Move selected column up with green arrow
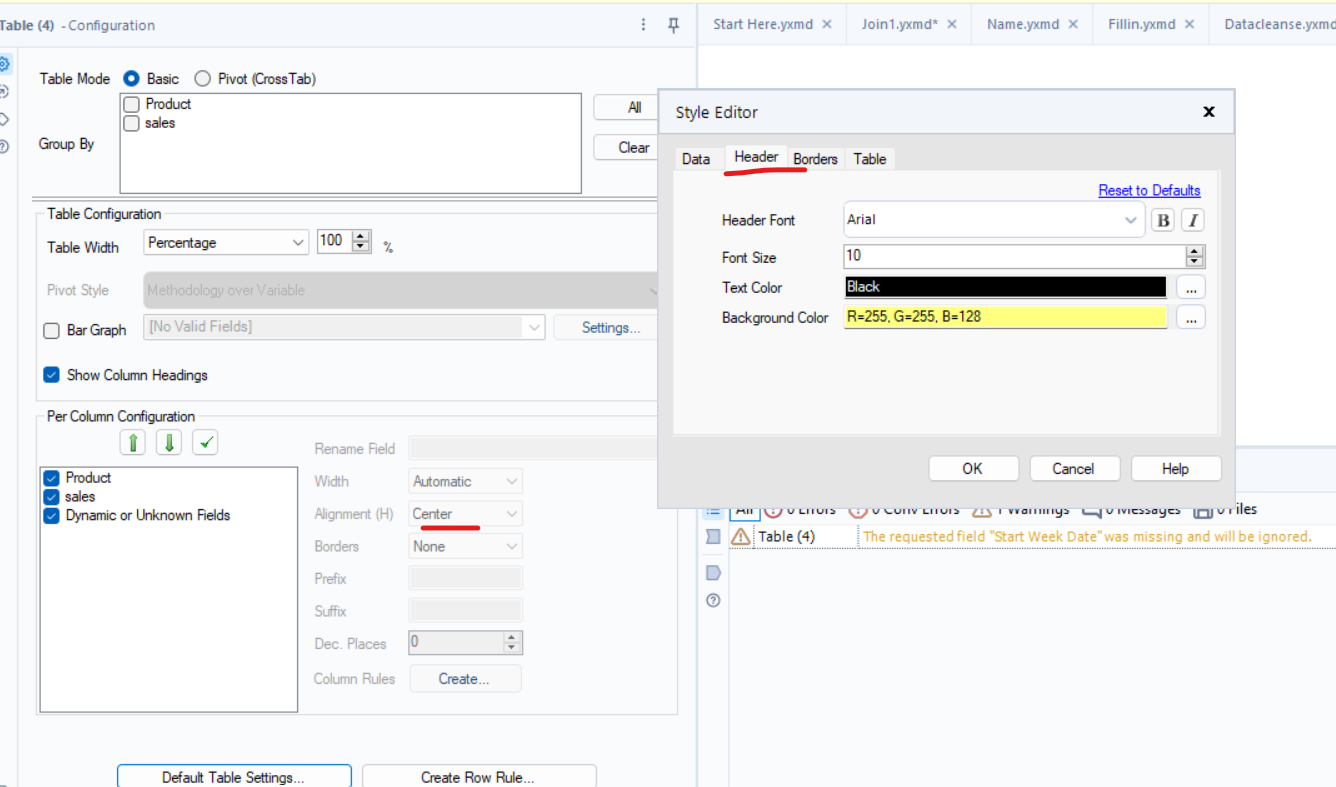The width and height of the screenshot is (1336, 787). click(132, 441)
